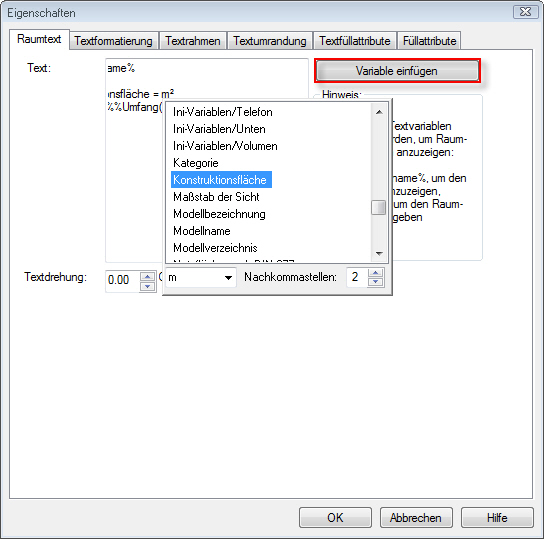Open the unit dropdown showing m
The width and height of the screenshot is (544, 539).
(201, 277)
